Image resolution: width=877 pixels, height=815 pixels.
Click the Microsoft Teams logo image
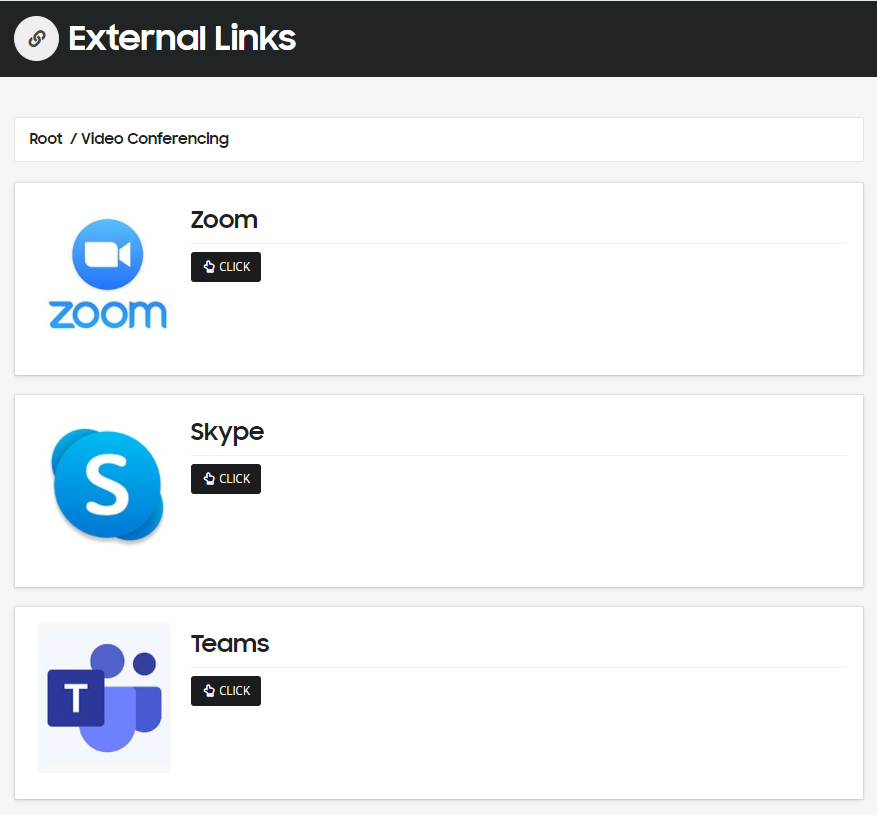[105, 698]
